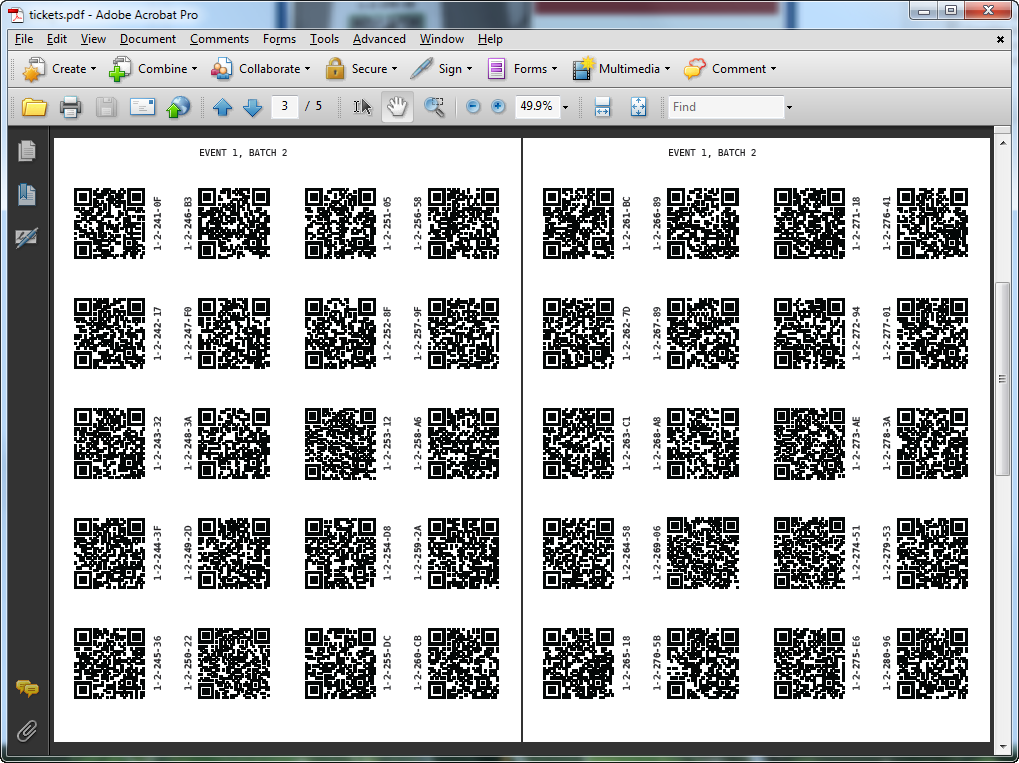The width and height of the screenshot is (1019, 763).
Task: Click the Fit Width scrolling button
Action: pyautogui.click(x=602, y=107)
